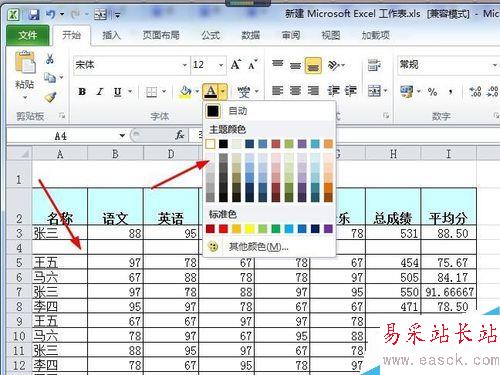Click the Undo icon
500x375 pixels.
(50, 14)
